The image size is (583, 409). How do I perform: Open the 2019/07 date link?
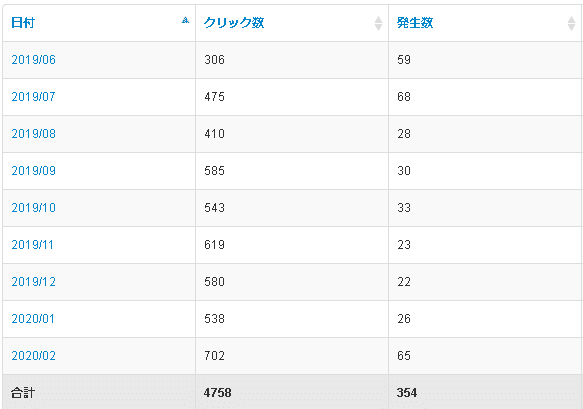tap(33, 97)
